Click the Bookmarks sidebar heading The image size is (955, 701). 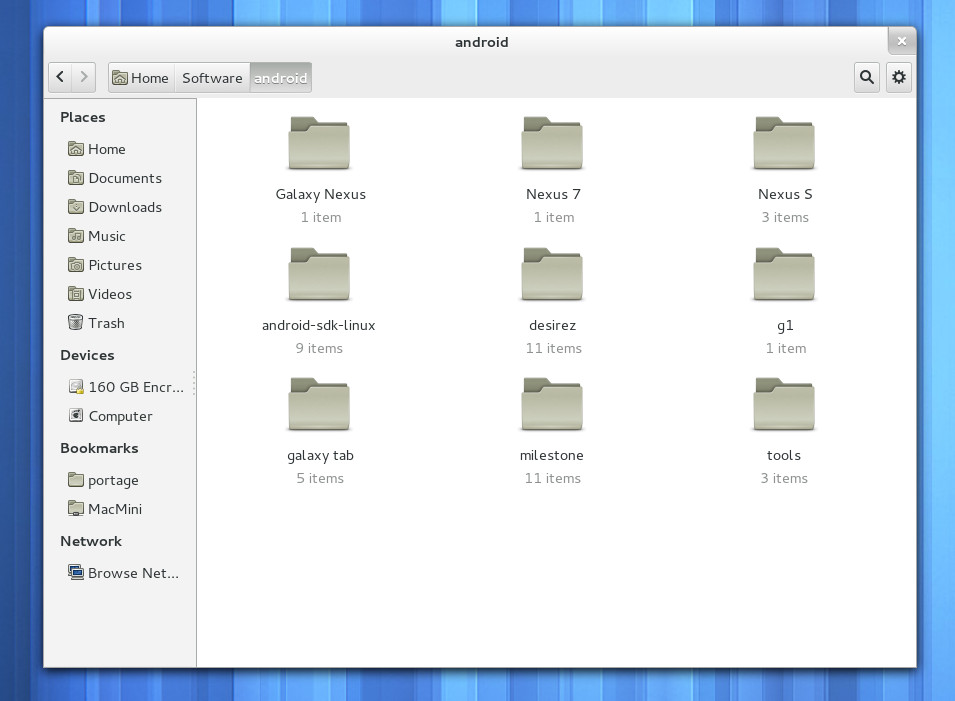(99, 448)
